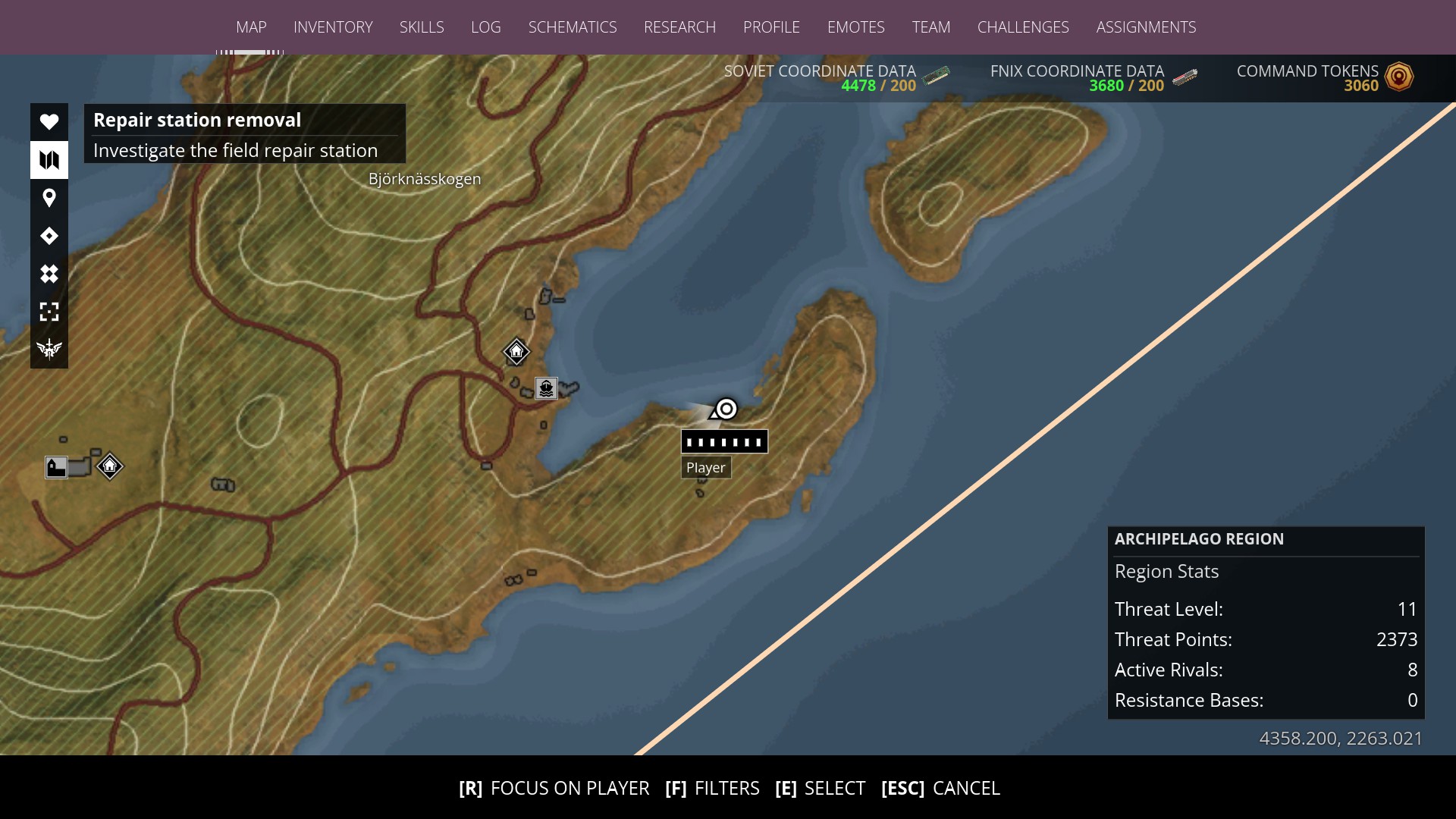Viewport: 1456px width, 819px height.
Task: Open the SCHEMATICS tab
Action: 573,27
